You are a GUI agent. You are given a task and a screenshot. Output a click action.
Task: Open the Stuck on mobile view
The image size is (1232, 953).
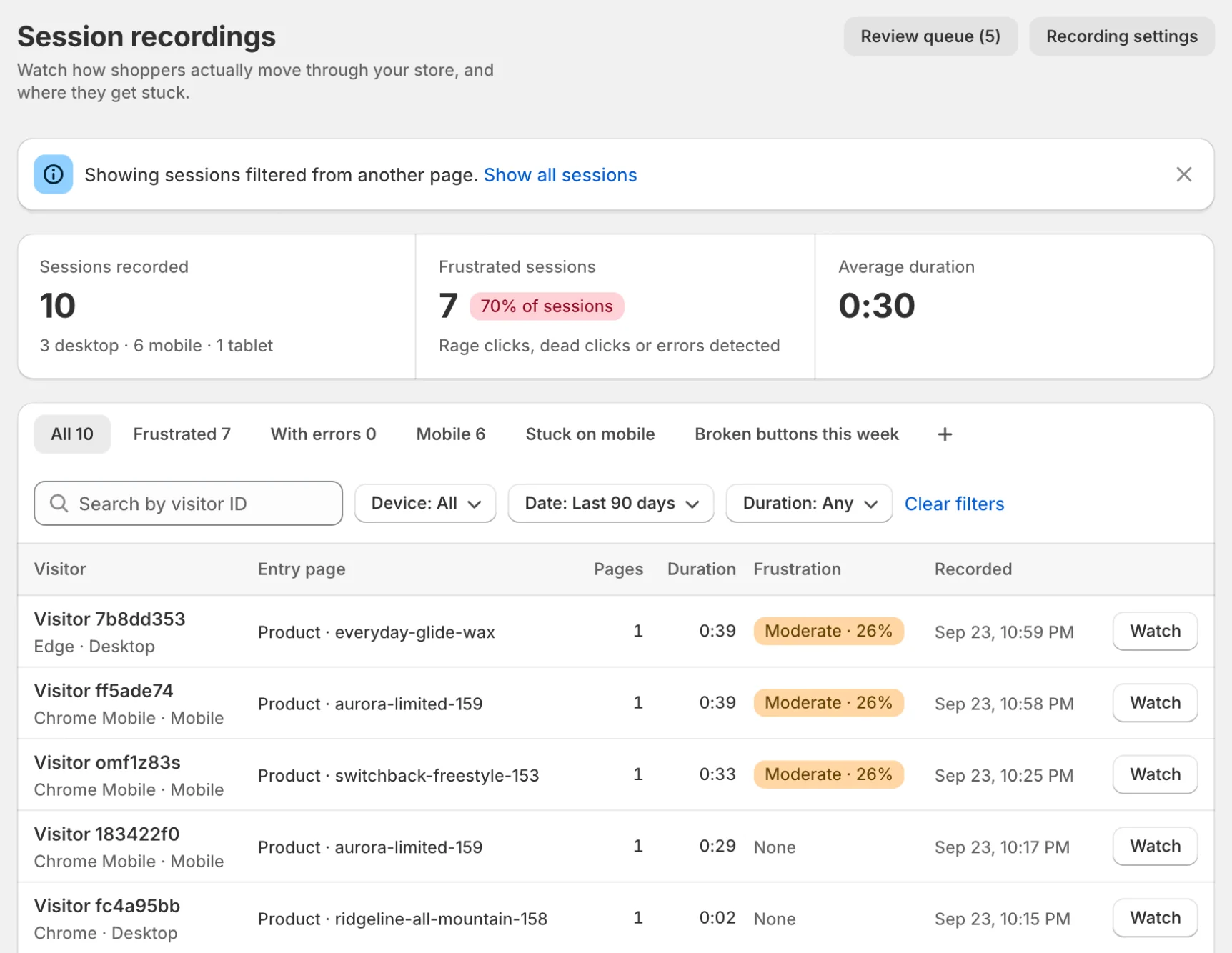[x=590, y=434]
